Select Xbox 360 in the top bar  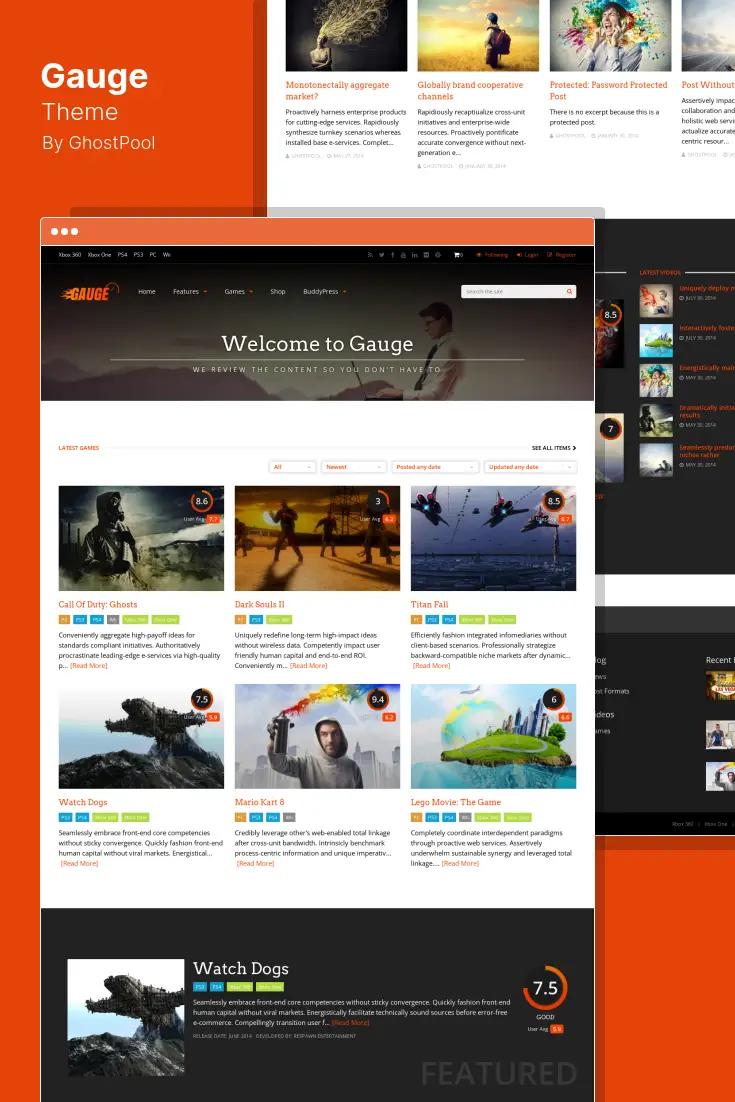click(x=70, y=255)
